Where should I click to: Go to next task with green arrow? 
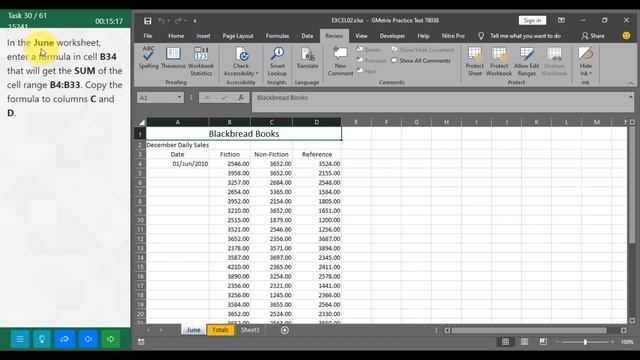pyautogui.click(x=111, y=339)
